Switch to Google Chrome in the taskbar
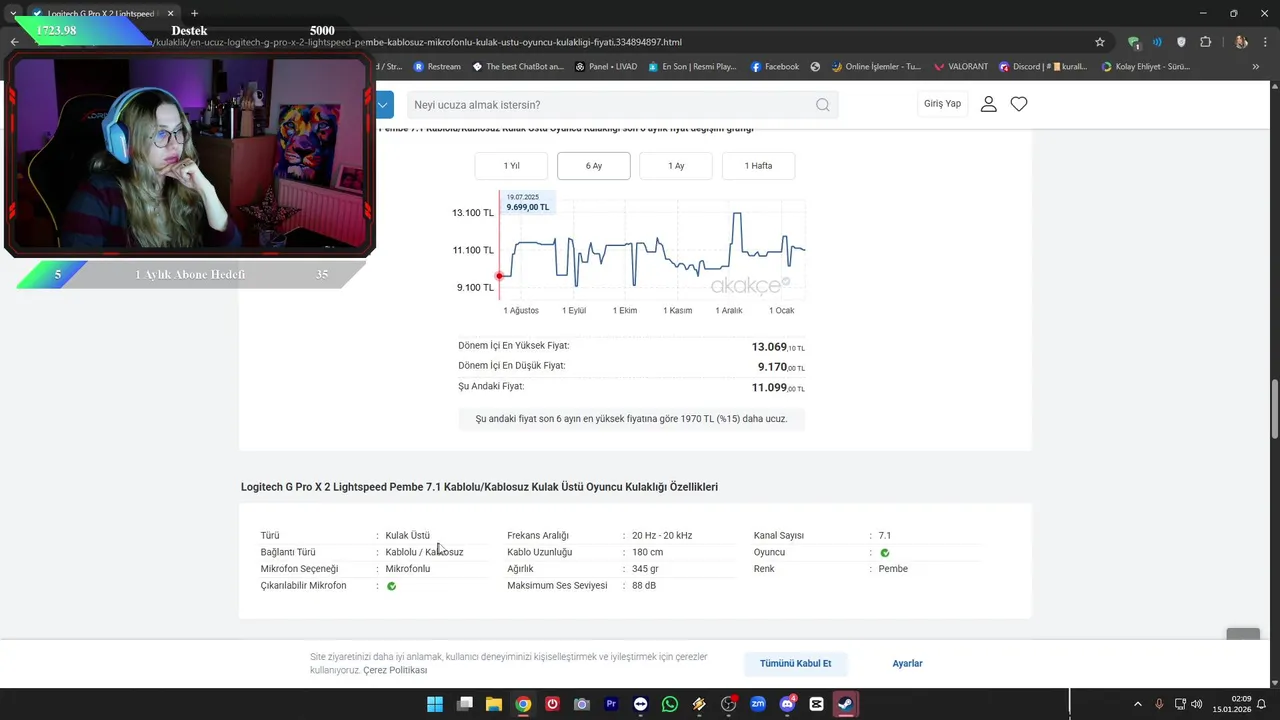1280x720 pixels. [x=523, y=704]
